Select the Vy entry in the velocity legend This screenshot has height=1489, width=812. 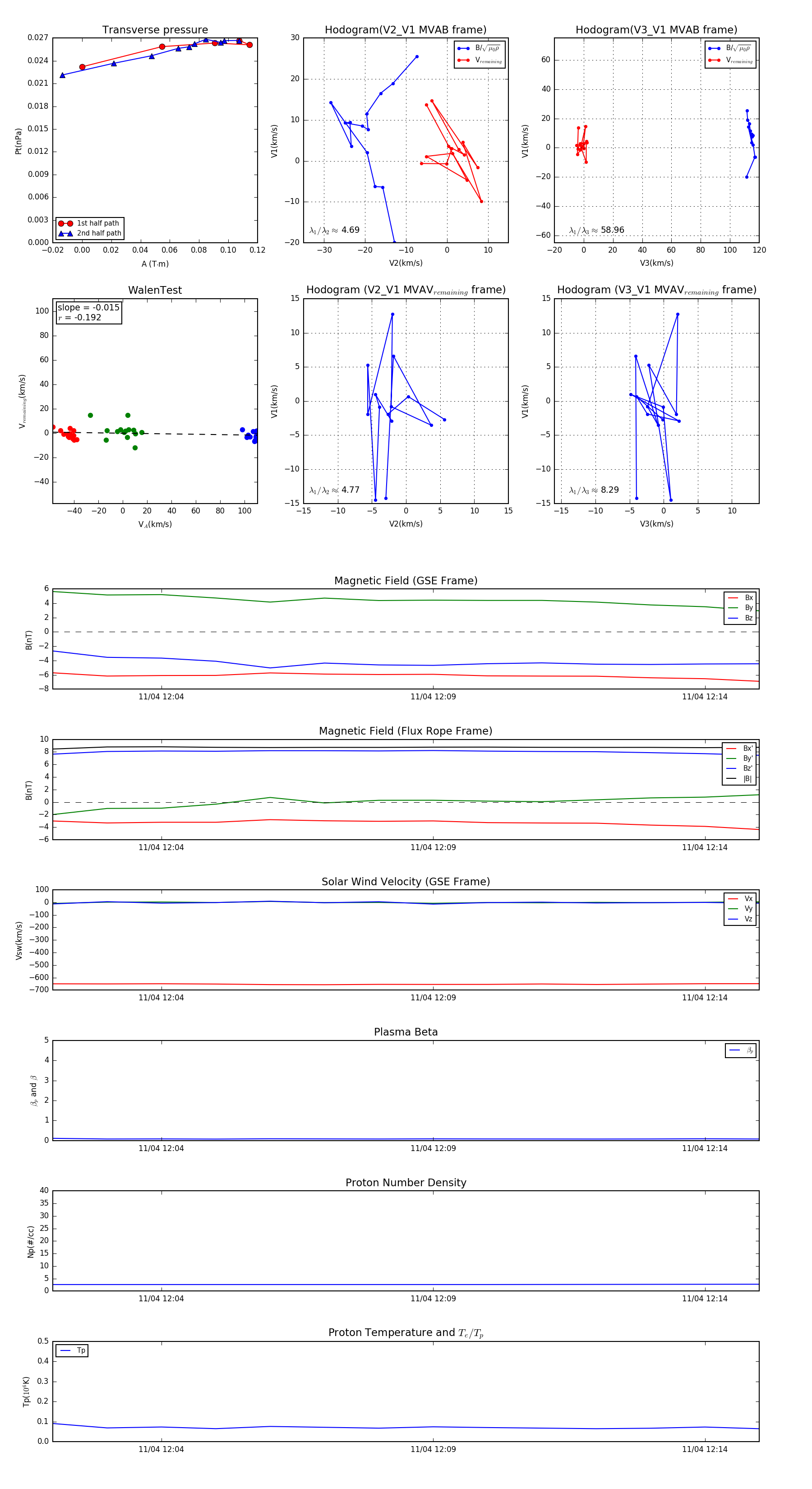pyautogui.click(x=740, y=909)
